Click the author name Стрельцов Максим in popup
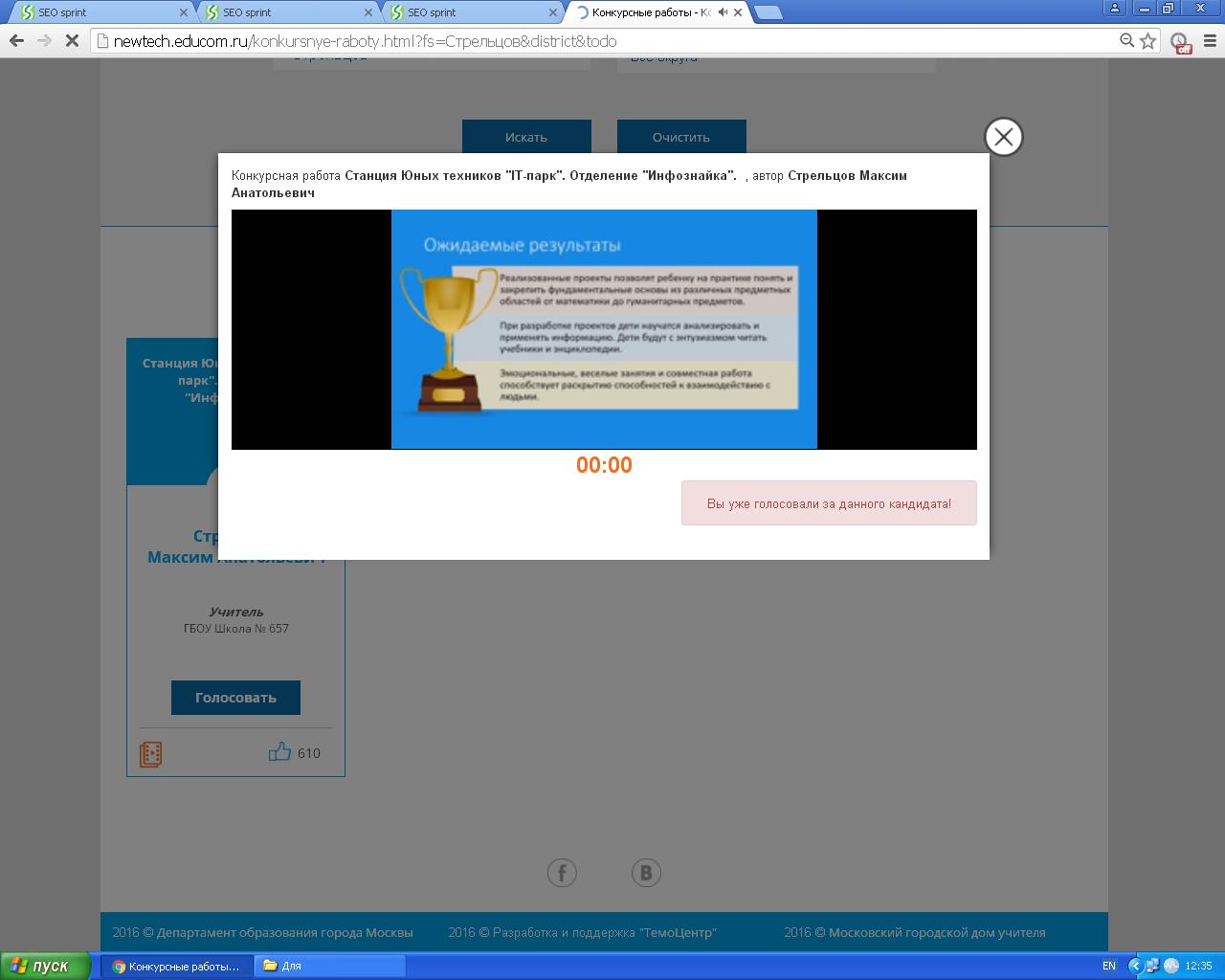This screenshot has height=980, width=1225. click(569, 184)
